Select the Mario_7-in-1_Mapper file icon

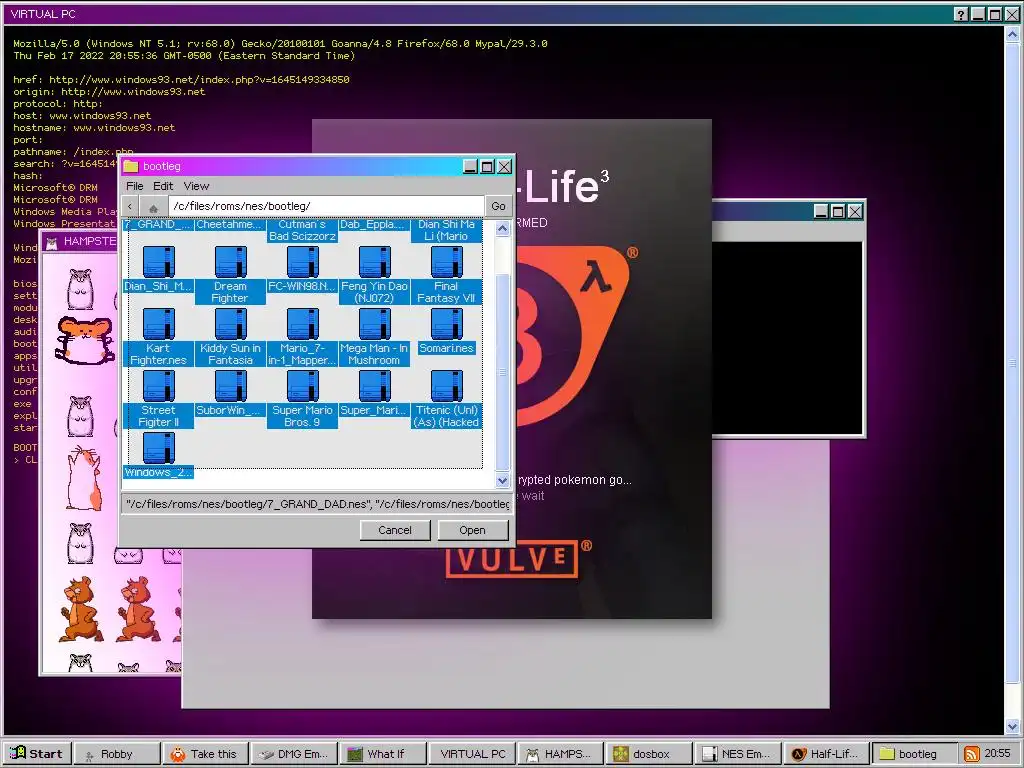click(x=302, y=324)
